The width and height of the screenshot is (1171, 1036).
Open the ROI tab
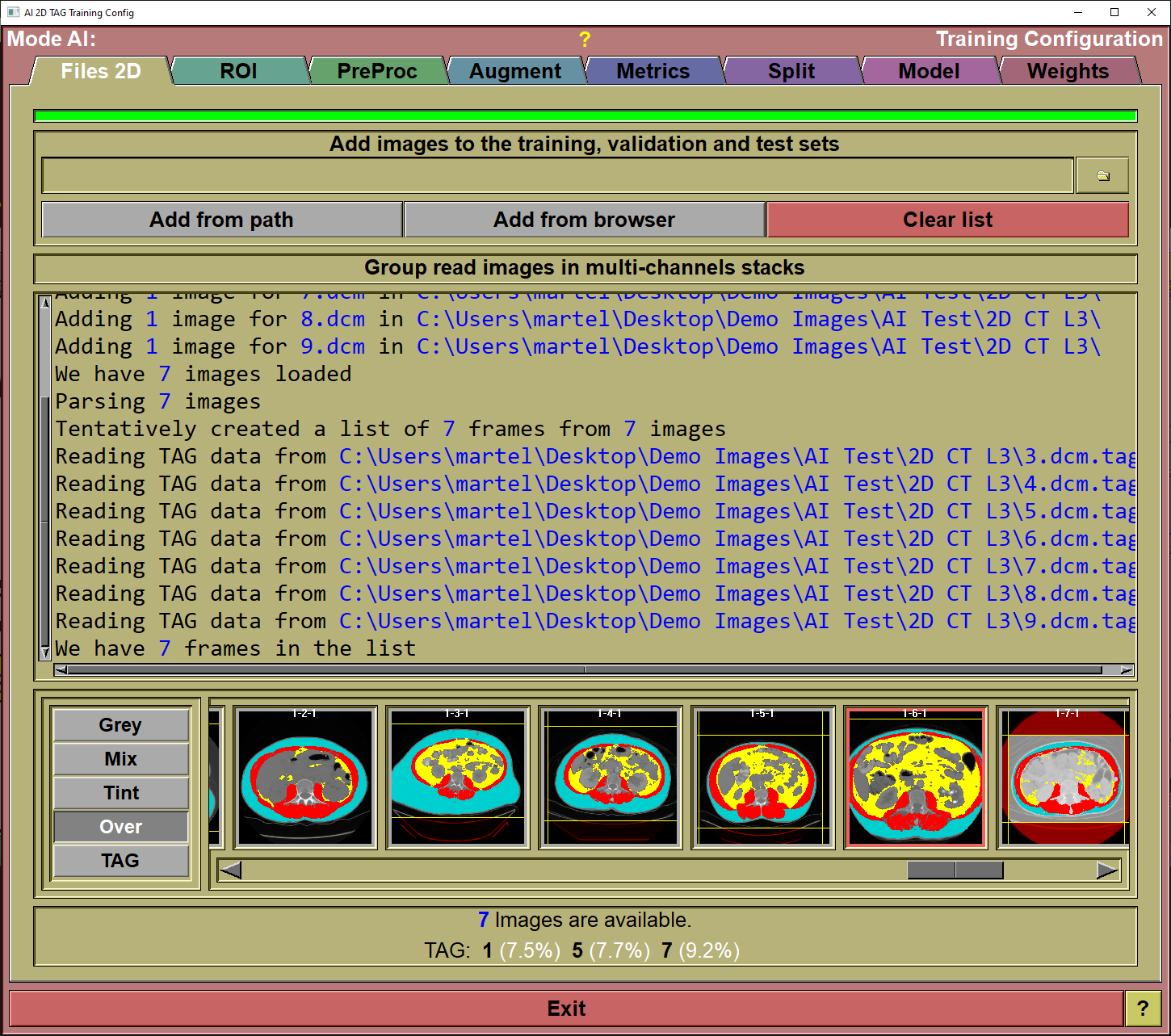click(x=238, y=71)
